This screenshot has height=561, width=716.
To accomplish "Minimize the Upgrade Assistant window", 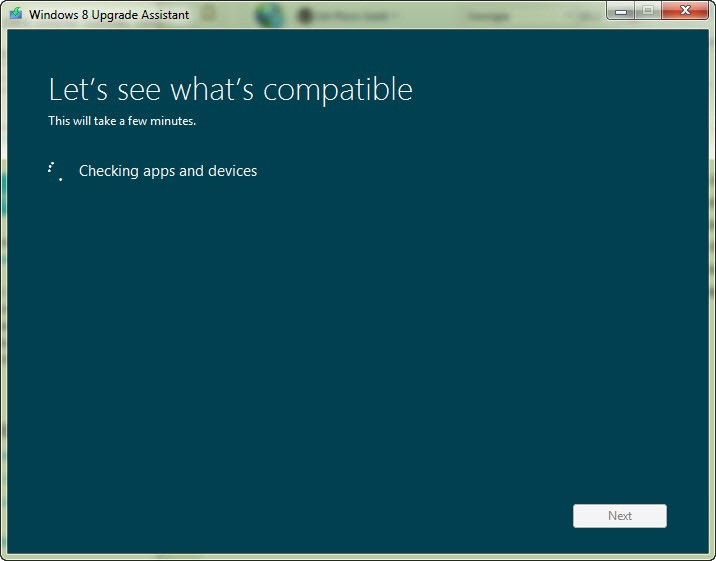I will [x=621, y=11].
